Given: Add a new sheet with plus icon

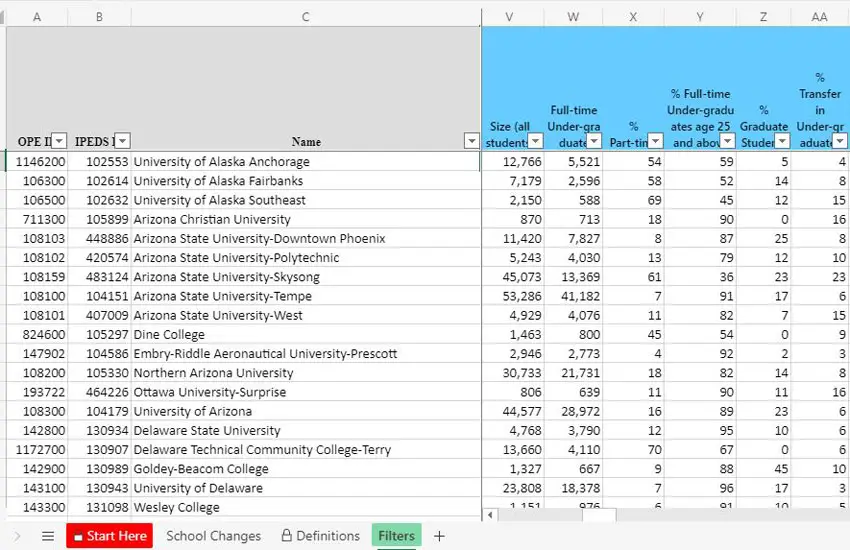Looking at the screenshot, I should point(439,536).
